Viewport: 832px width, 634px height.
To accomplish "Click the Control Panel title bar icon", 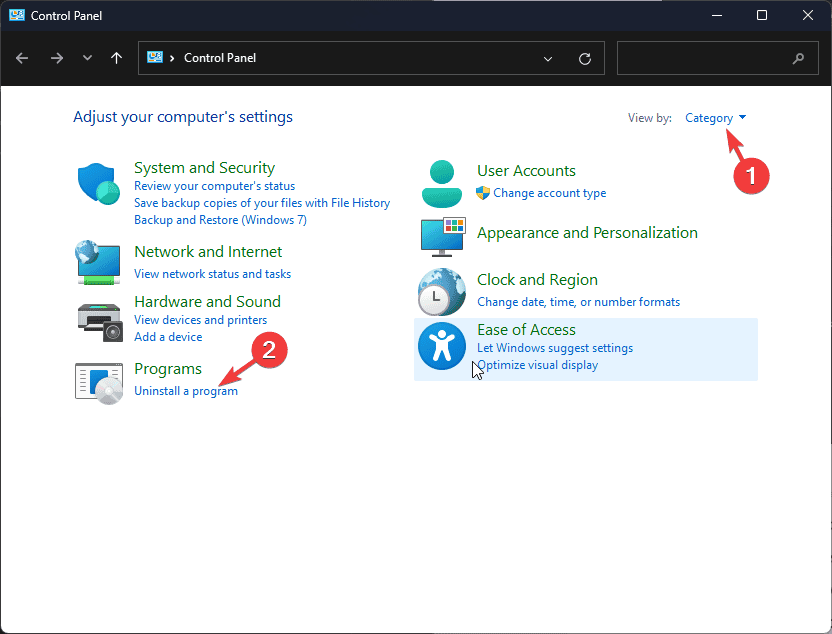I will coord(17,15).
